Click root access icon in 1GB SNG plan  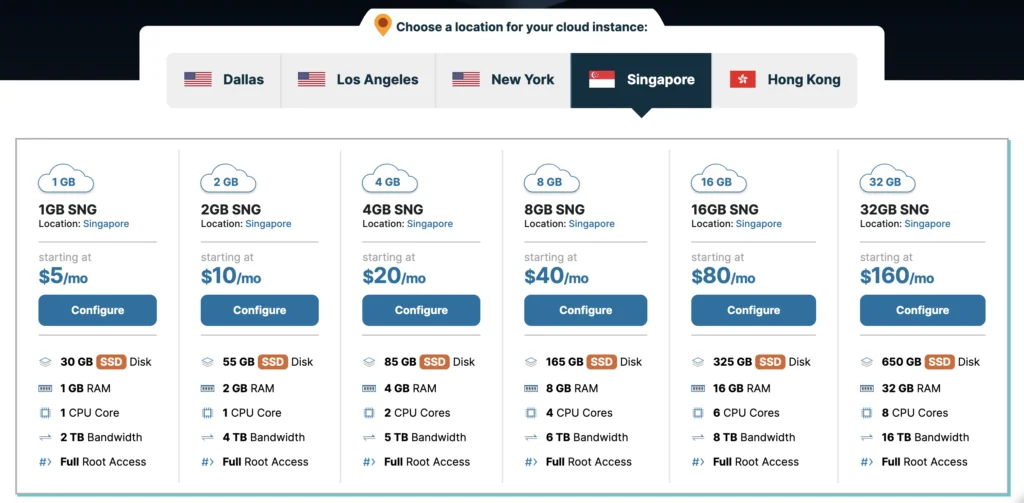(45, 462)
